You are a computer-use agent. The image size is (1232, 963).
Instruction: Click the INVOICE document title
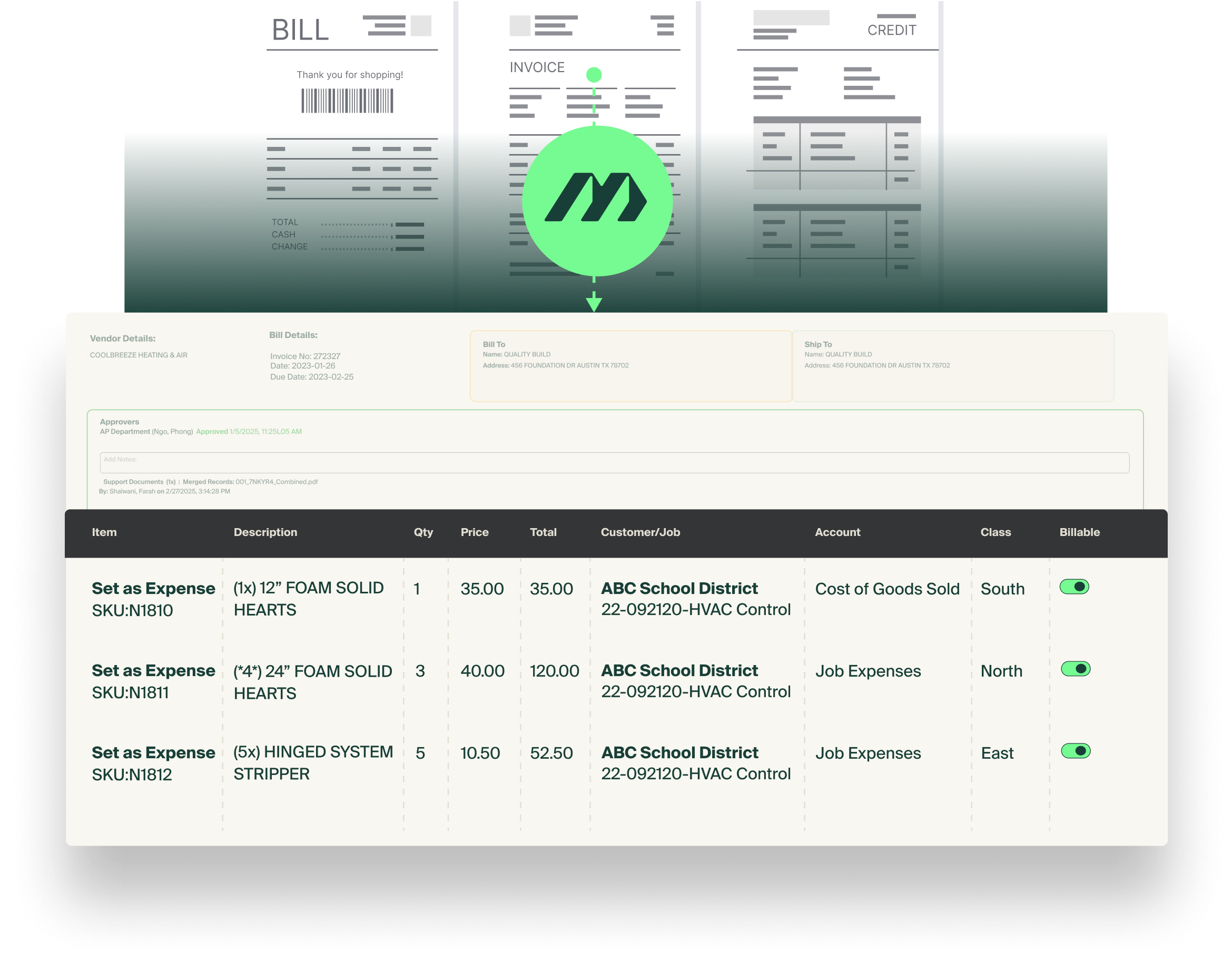click(537, 67)
